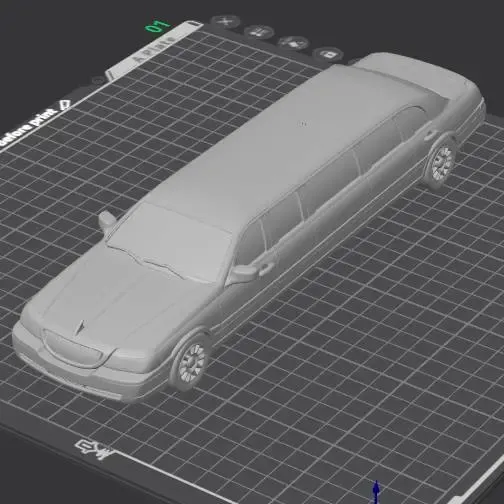The width and height of the screenshot is (504, 504).
Task: Click the limousine's hood emblem
Action: 80,327
